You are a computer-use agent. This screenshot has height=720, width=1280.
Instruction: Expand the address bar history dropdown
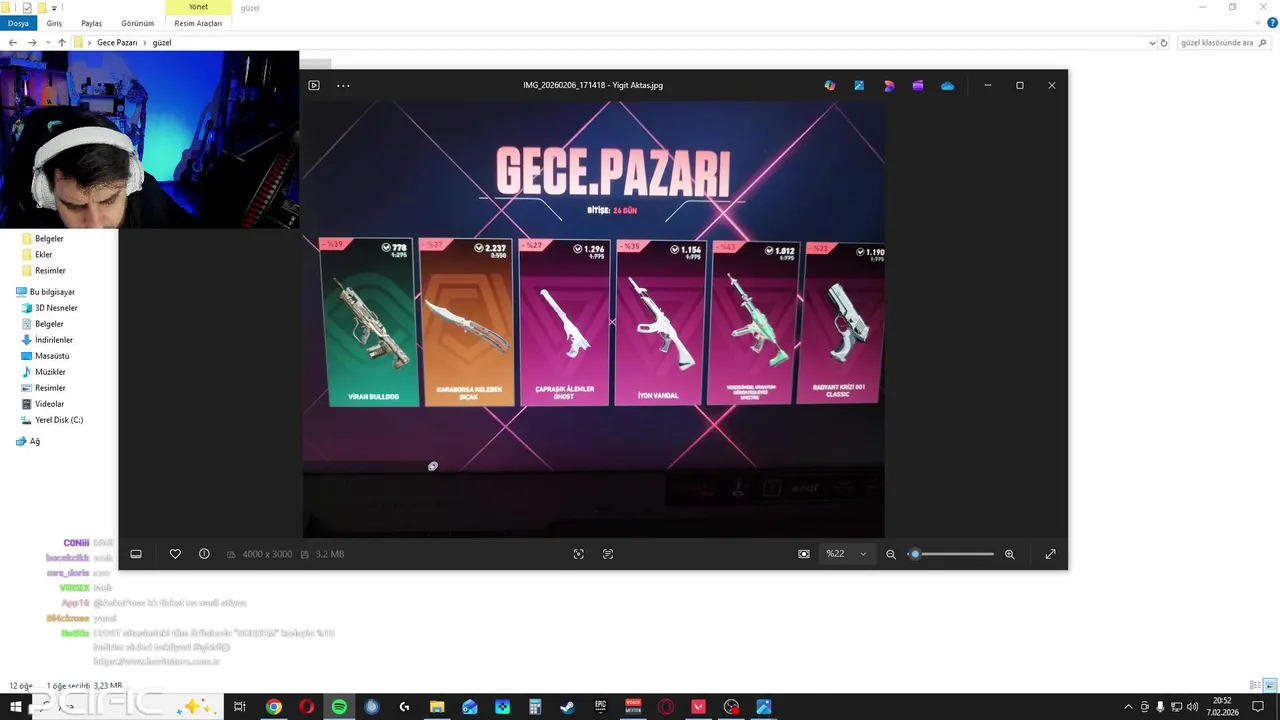point(1152,43)
